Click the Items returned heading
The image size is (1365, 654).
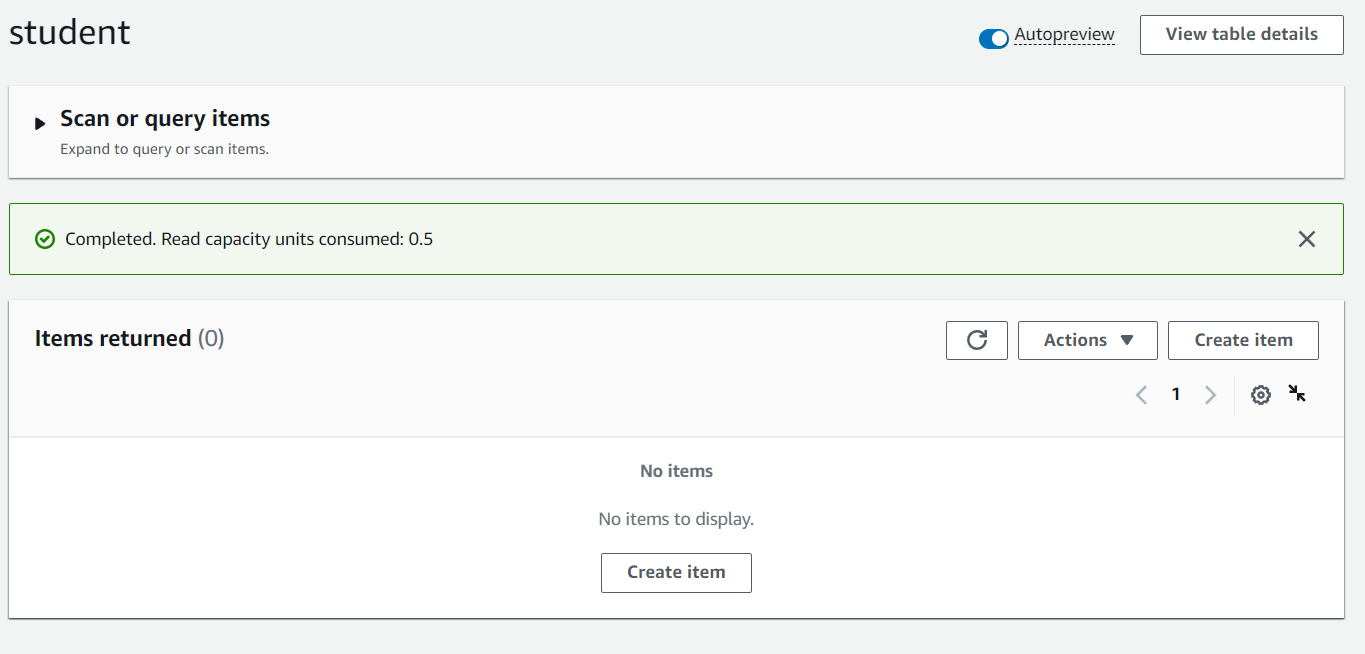113,338
